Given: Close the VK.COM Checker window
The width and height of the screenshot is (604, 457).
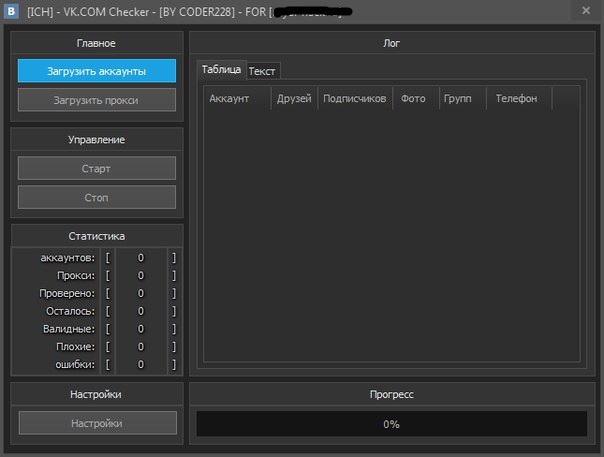Looking at the screenshot, I should [x=585, y=11].
